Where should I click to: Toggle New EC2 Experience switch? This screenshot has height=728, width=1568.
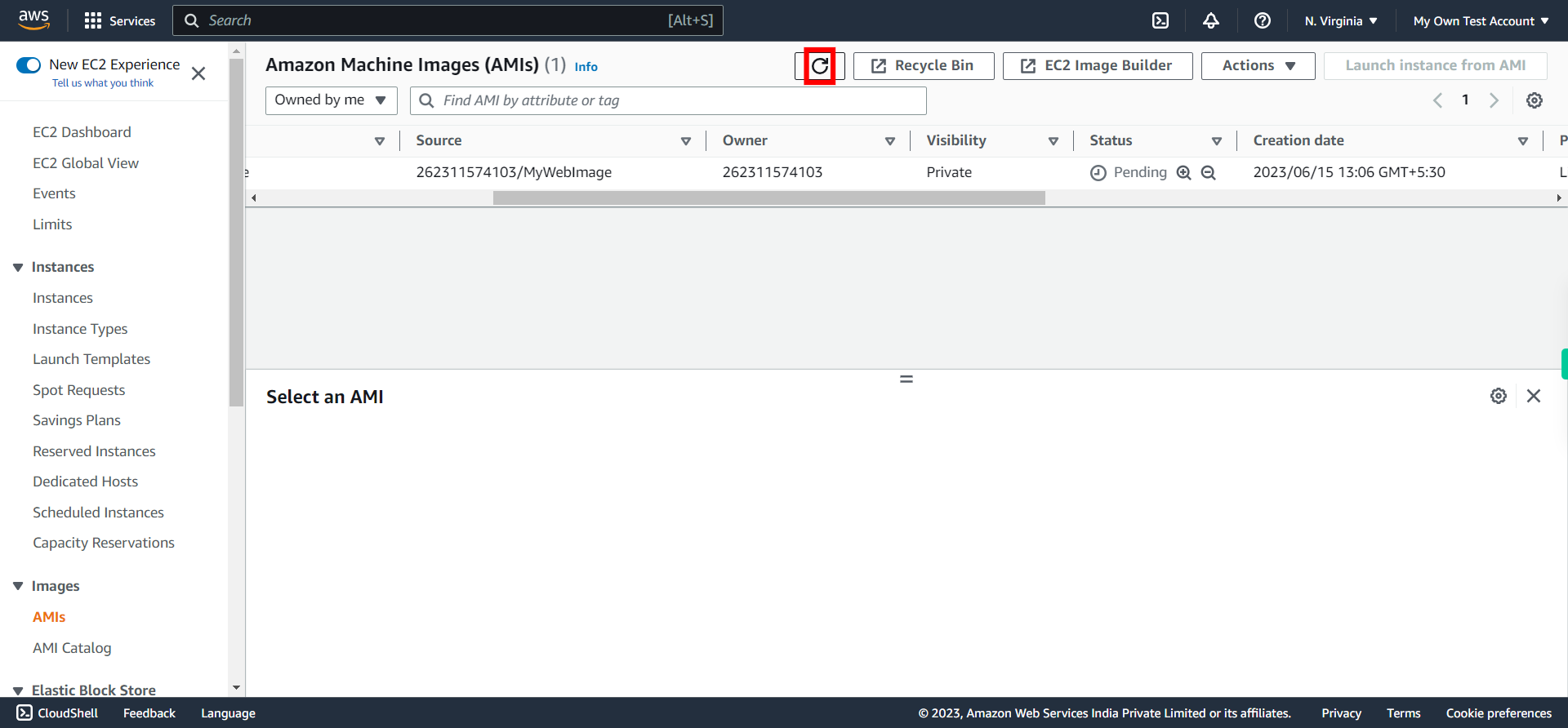[x=29, y=64]
